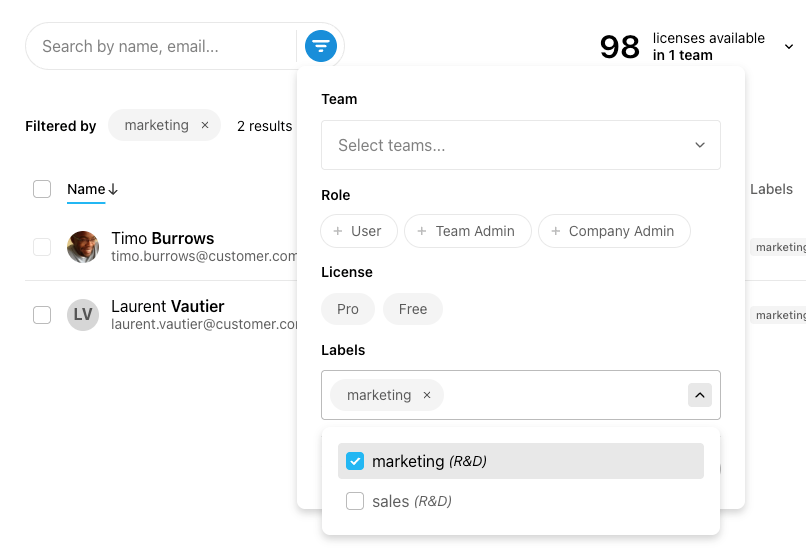Uncheck the marketing label checkbox

355,461
